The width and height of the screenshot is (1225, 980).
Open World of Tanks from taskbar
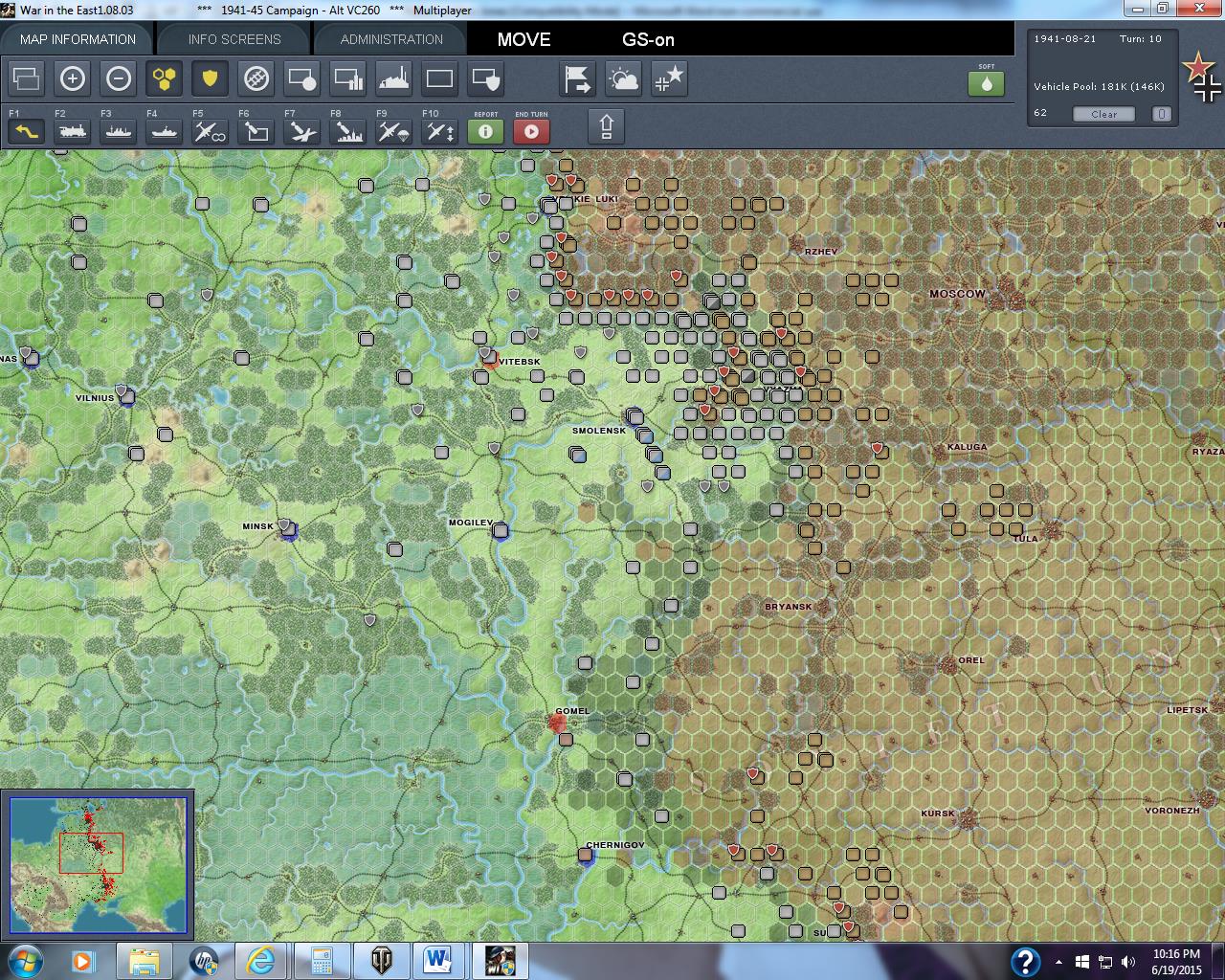(380, 960)
